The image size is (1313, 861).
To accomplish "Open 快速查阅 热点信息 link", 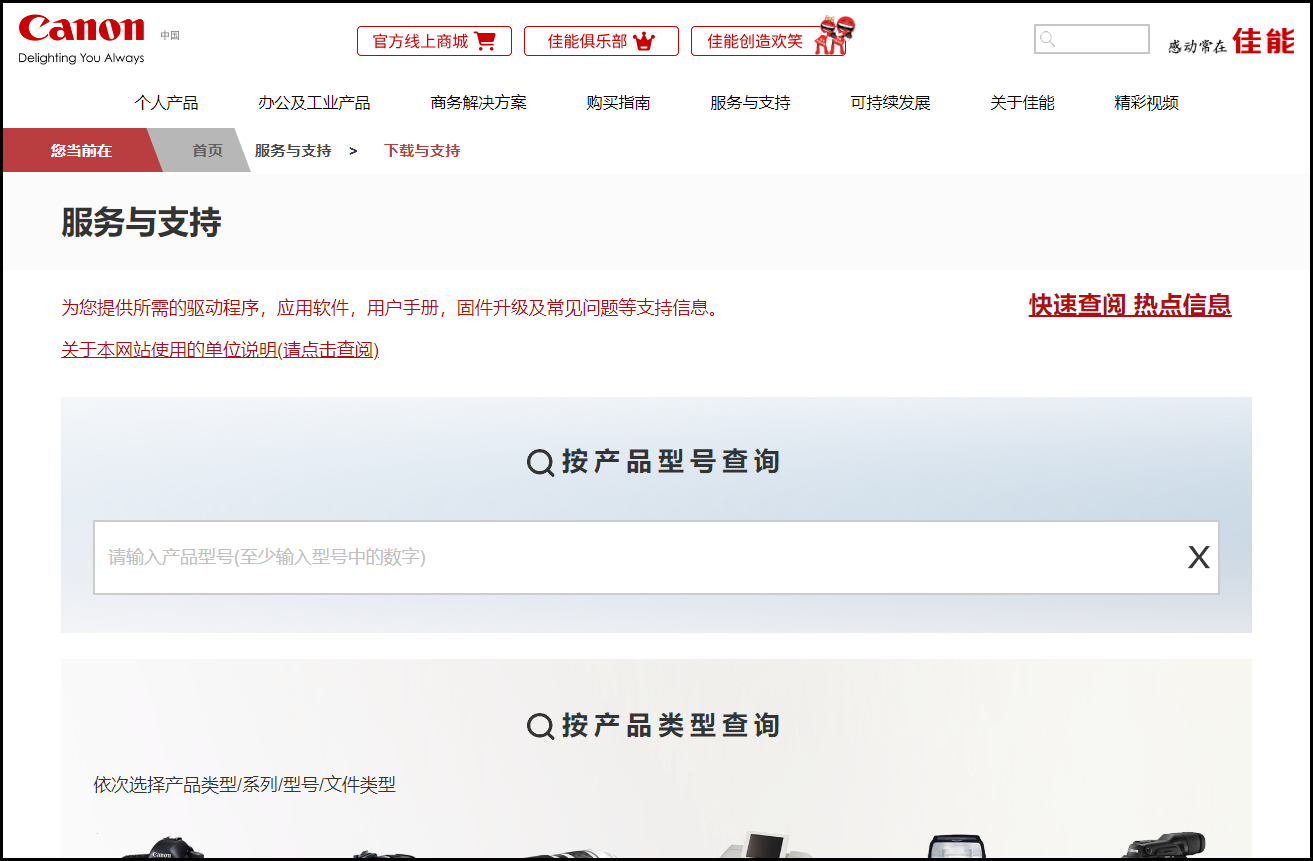I will pos(1130,305).
